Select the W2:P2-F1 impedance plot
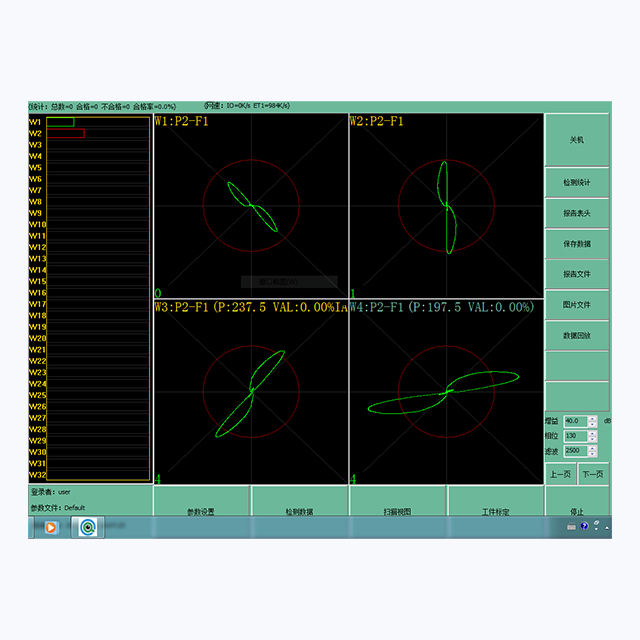This screenshot has height=640, width=640. pos(447,206)
